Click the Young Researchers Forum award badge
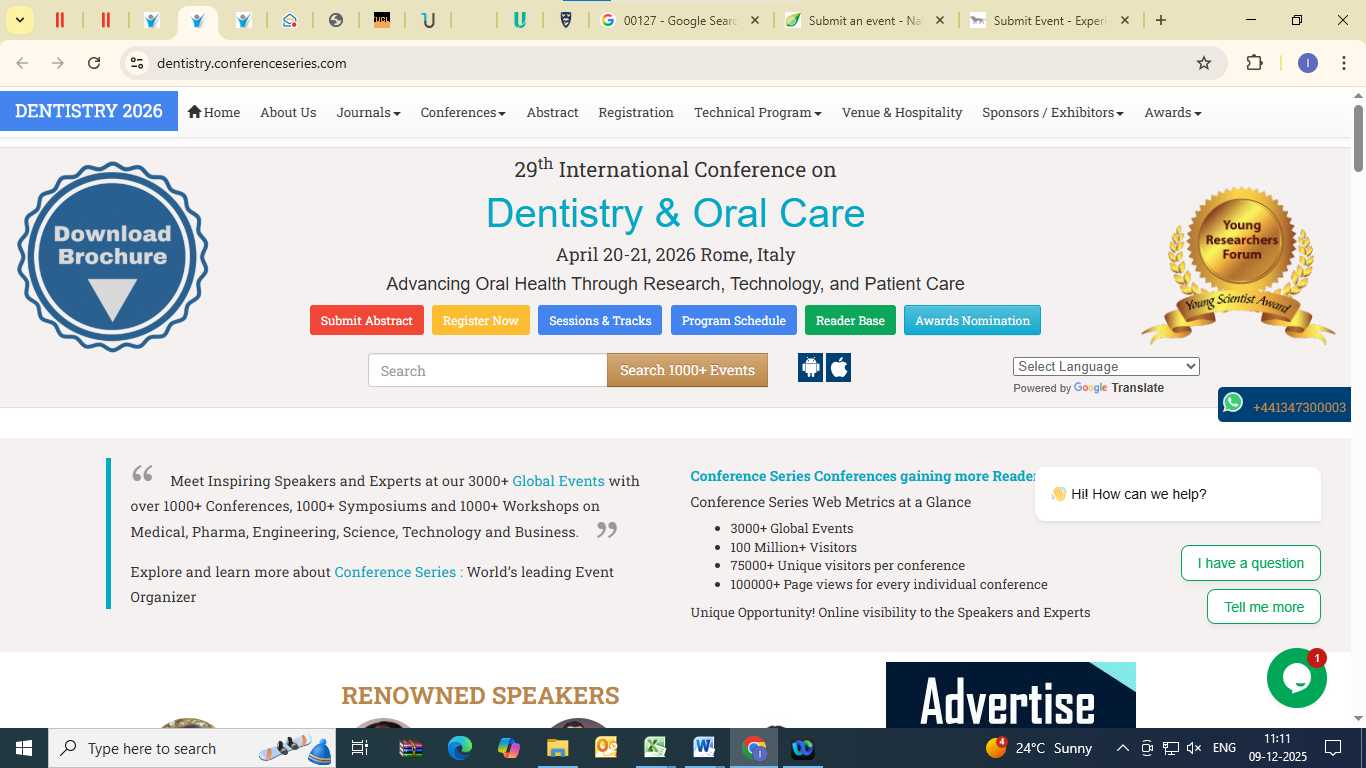 (1239, 264)
